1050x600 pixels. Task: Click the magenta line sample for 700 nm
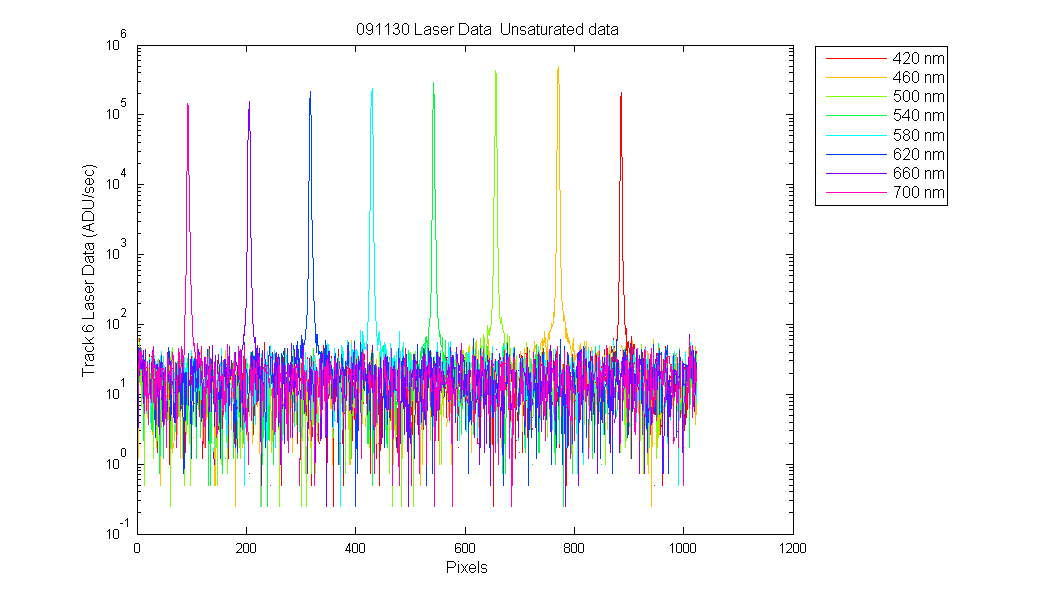coord(856,192)
